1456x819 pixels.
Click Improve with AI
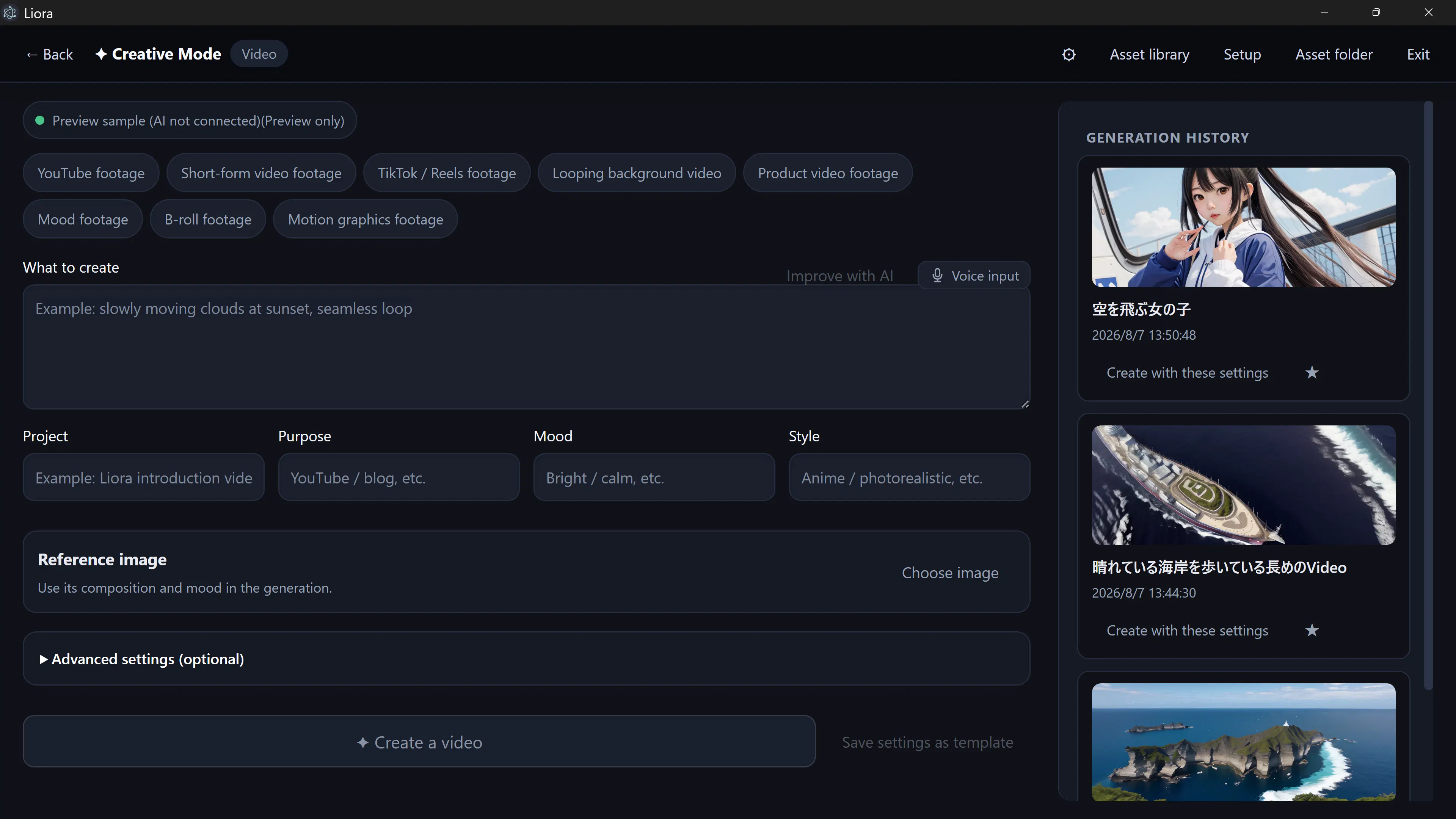tap(839, 276)
